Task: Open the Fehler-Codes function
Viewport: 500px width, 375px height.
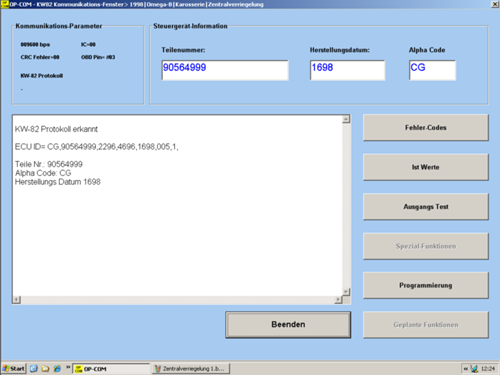Action: pos(426,128)
